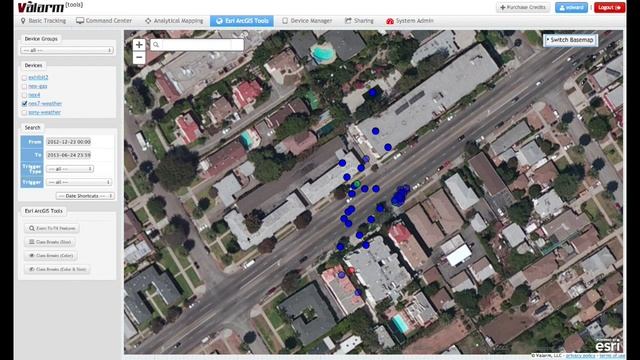The height and width of the screenshot is (360, 640).
Task: Run Zoom To Fit Features tool
Action: click(52, 228)
